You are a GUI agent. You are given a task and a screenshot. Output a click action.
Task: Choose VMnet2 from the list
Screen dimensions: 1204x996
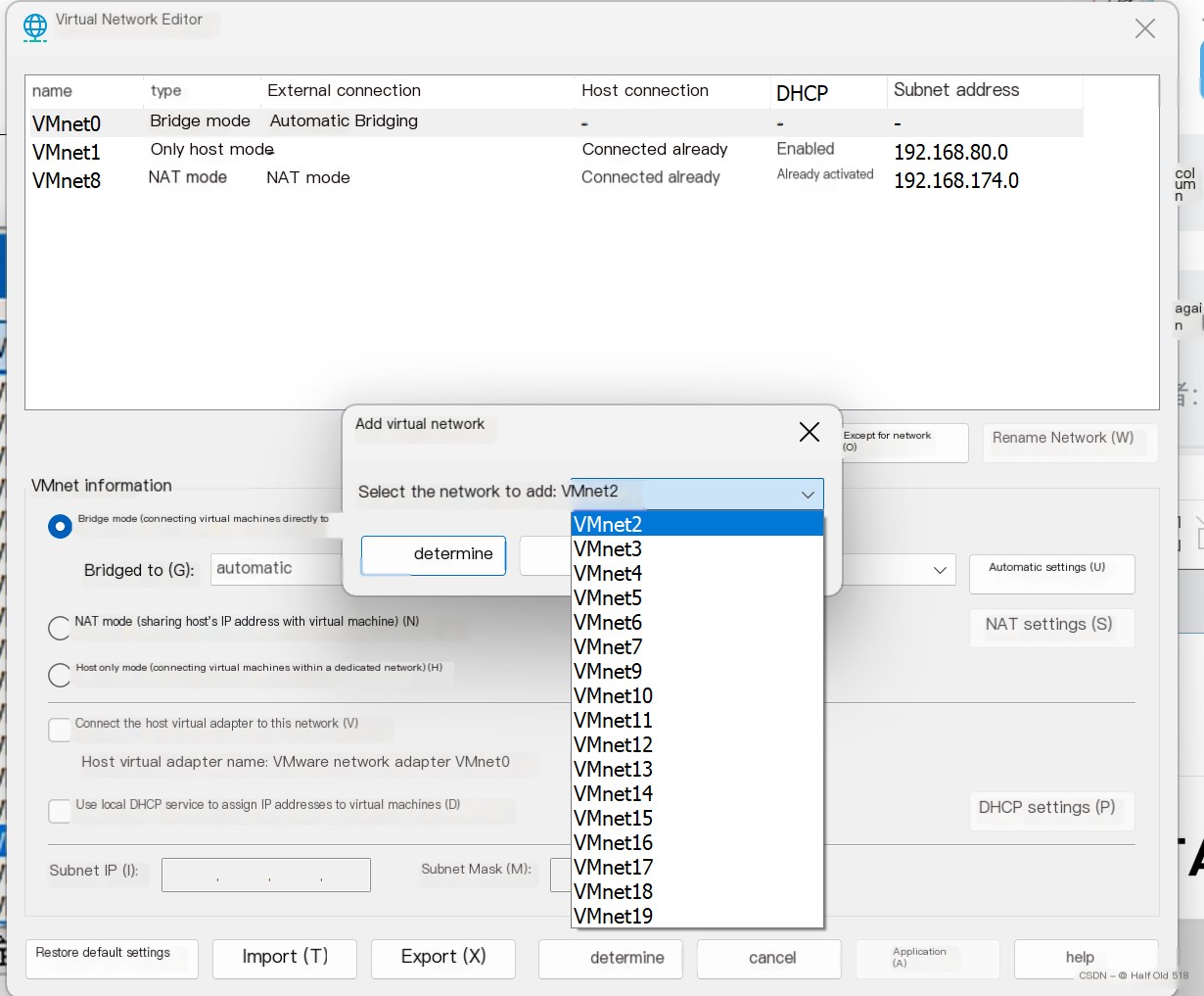[697, 524]
